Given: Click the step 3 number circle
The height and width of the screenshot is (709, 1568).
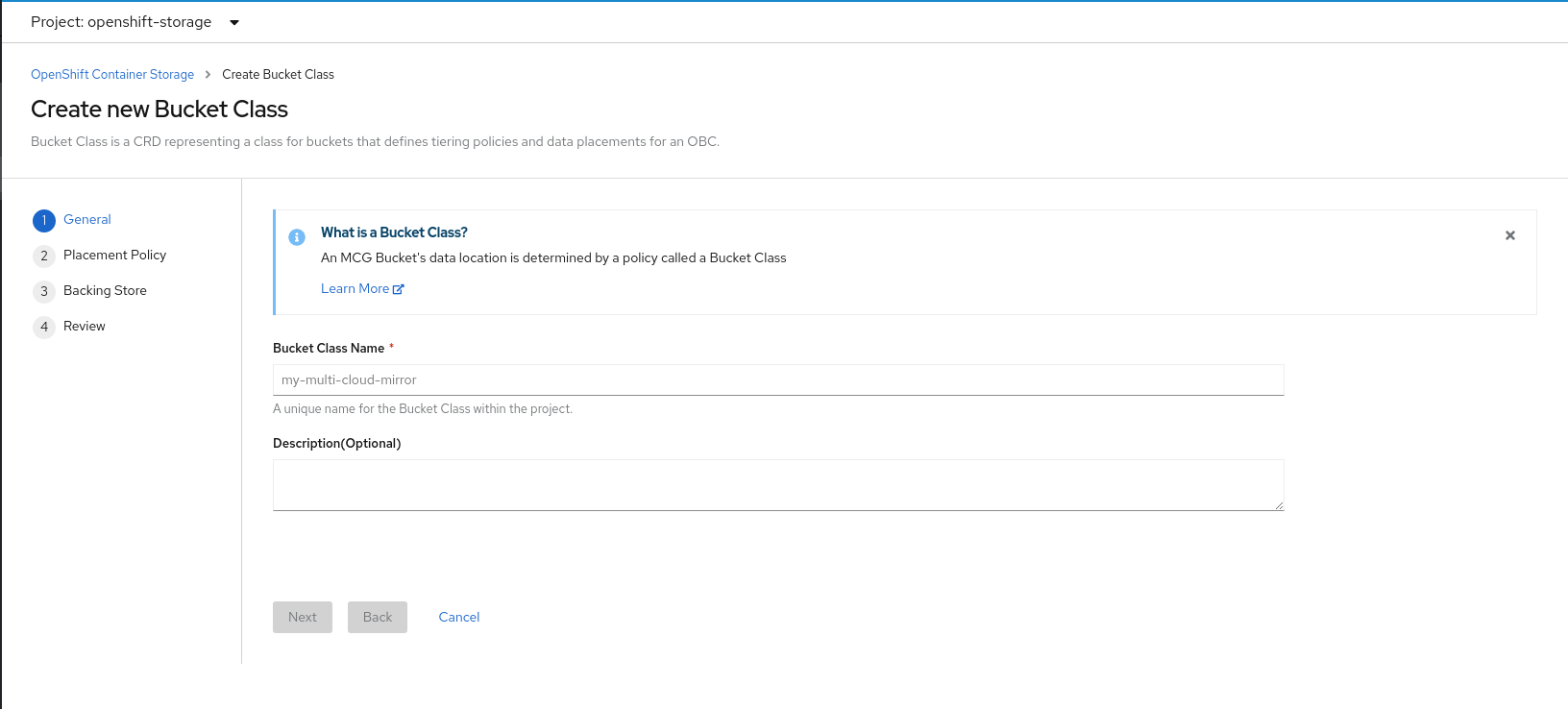Looking at the screenshot, I should (44, 292).
